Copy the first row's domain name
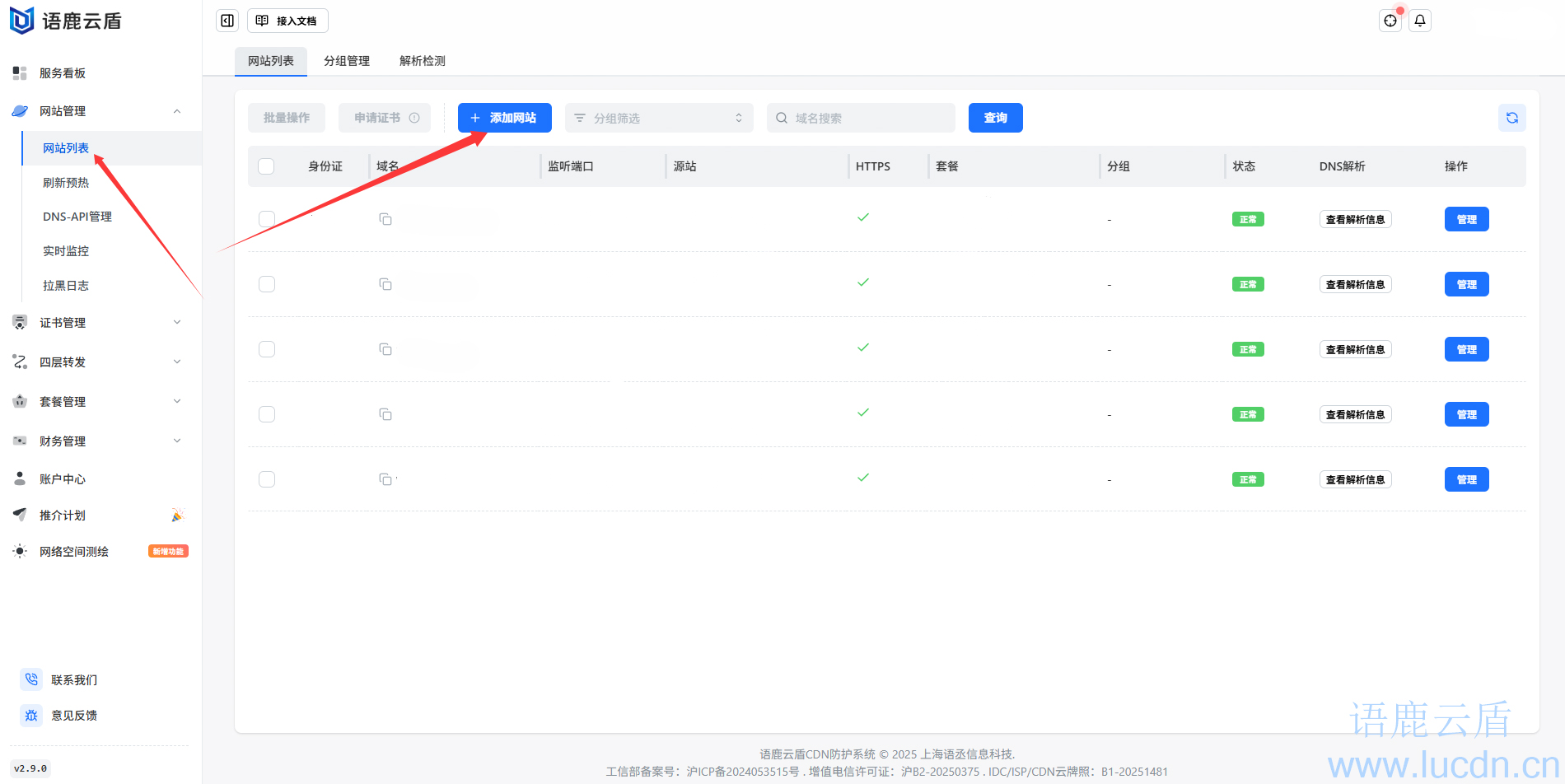This screenshot has height=784, width=1565. coord(385,219)
